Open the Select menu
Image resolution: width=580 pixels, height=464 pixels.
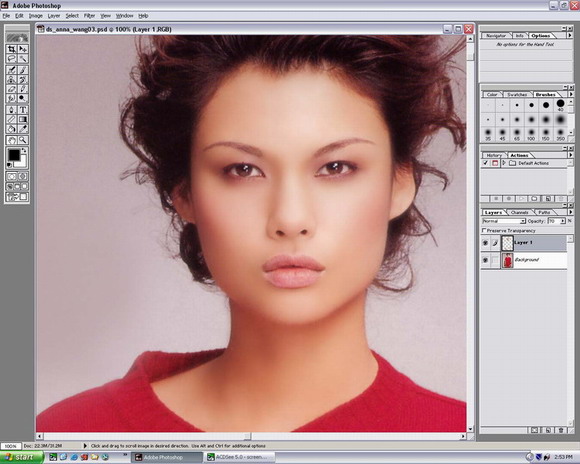[x=72, y=16]
